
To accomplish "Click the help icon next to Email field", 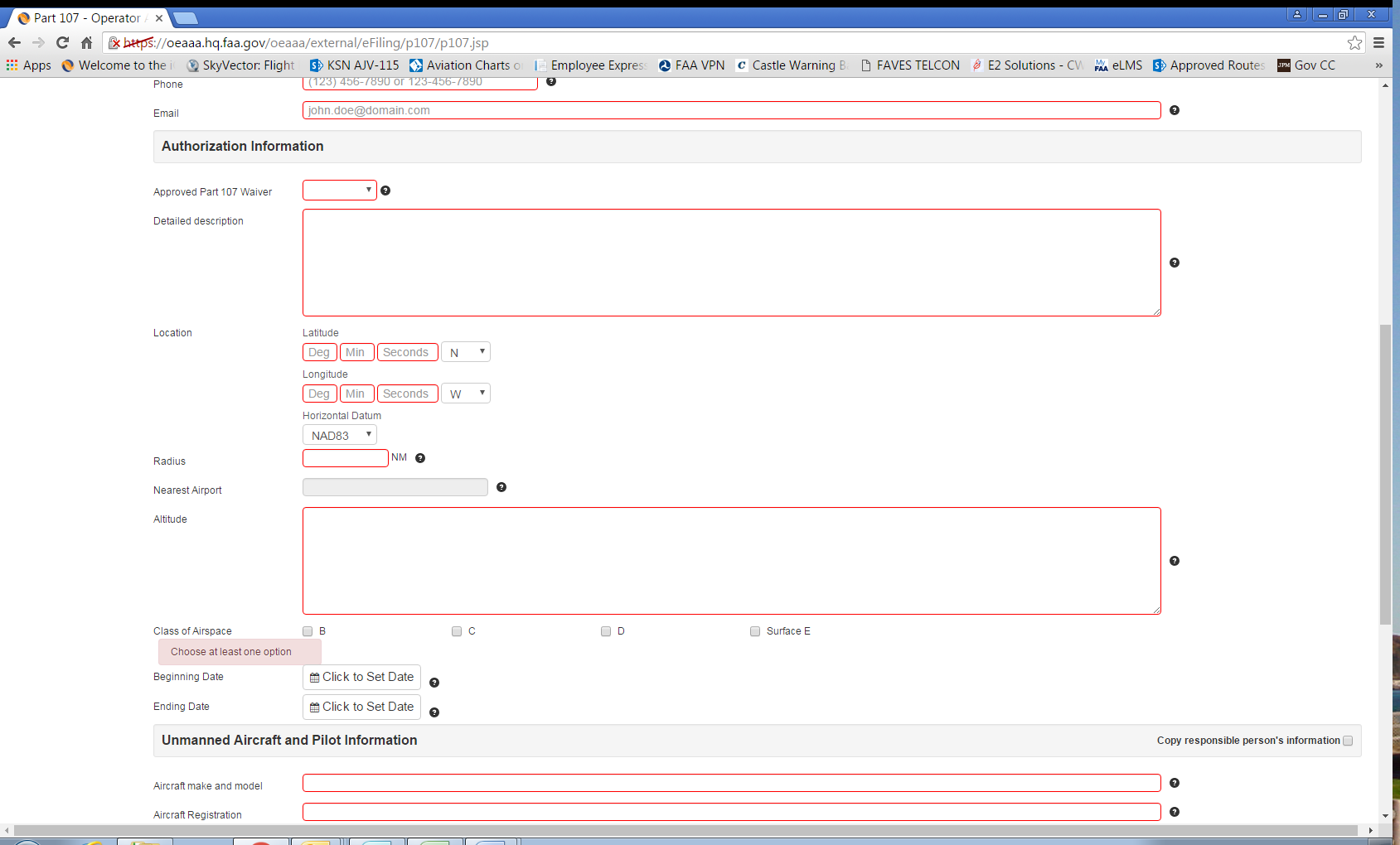I will point(1174,110).
